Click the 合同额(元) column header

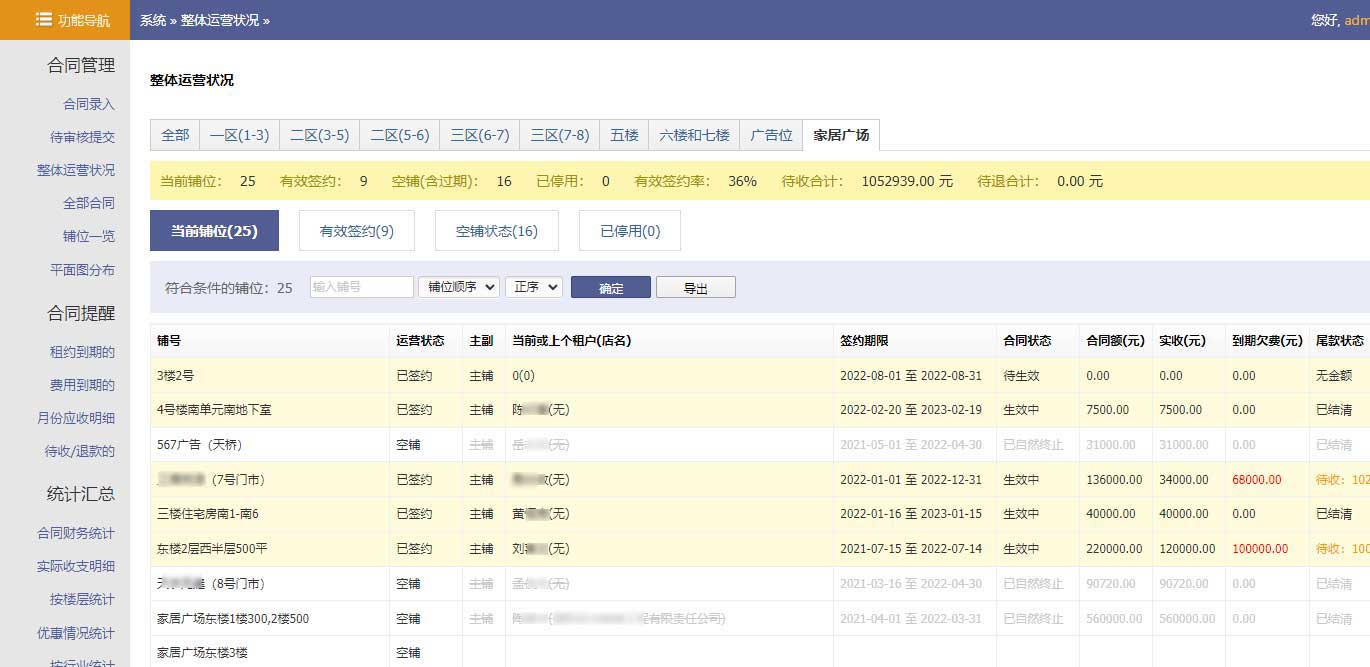click(x=1115, y=341)
